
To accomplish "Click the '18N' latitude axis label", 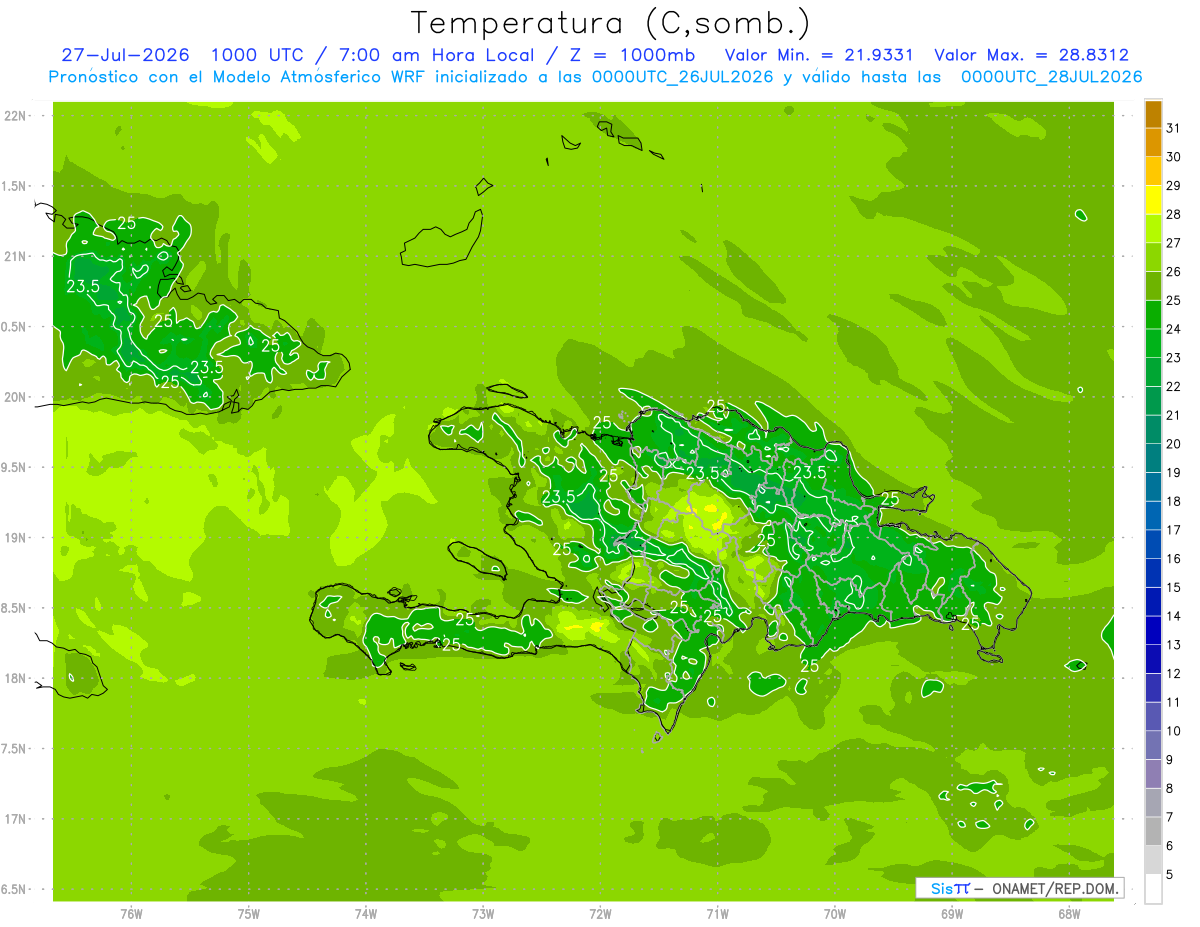I will click(x=15, y=678).
